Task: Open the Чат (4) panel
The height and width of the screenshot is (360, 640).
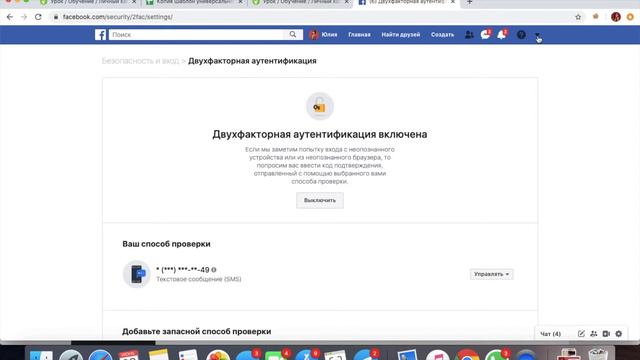Action: pos(551,334)
